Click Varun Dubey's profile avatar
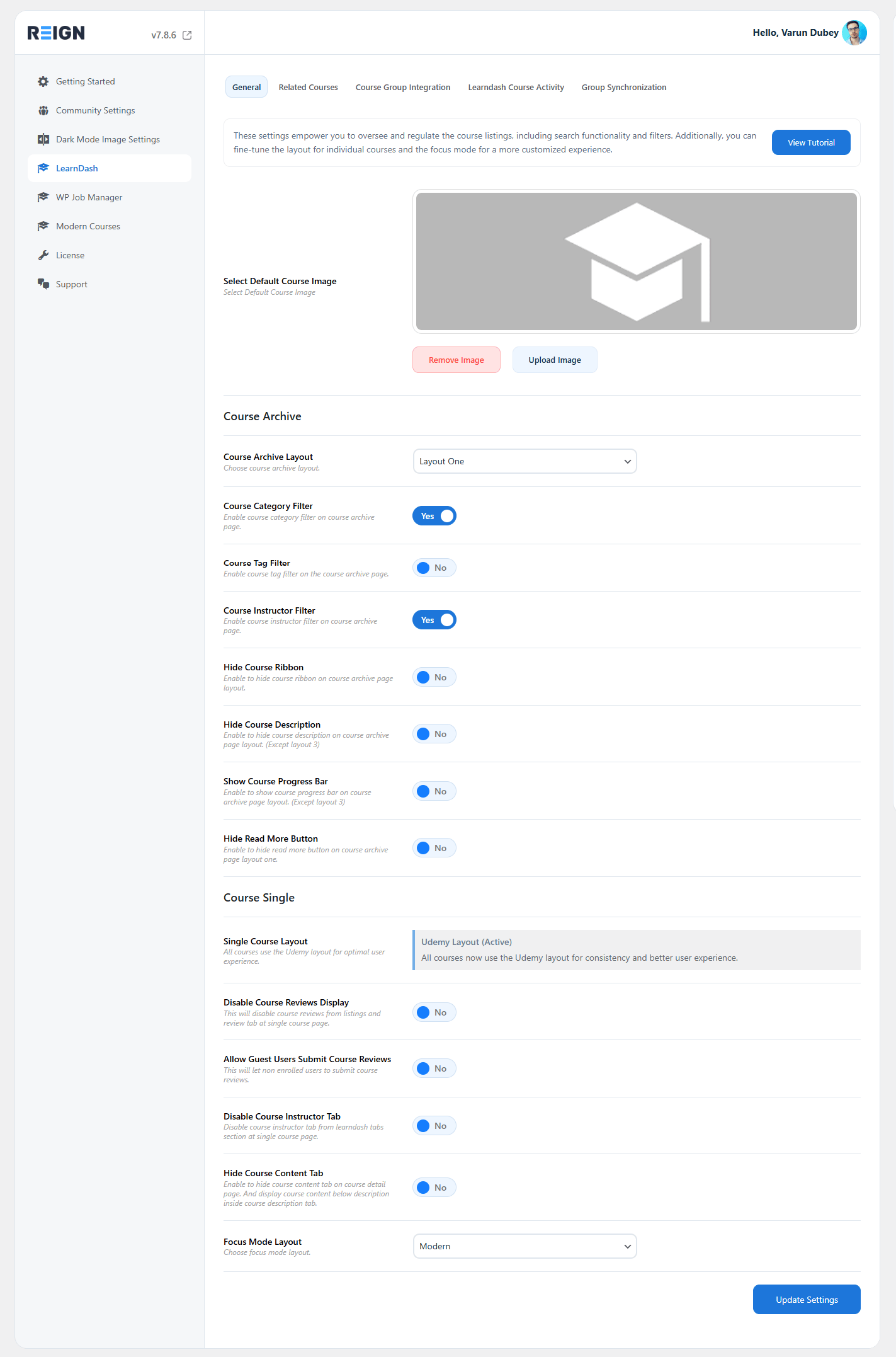 coord(854,33)
